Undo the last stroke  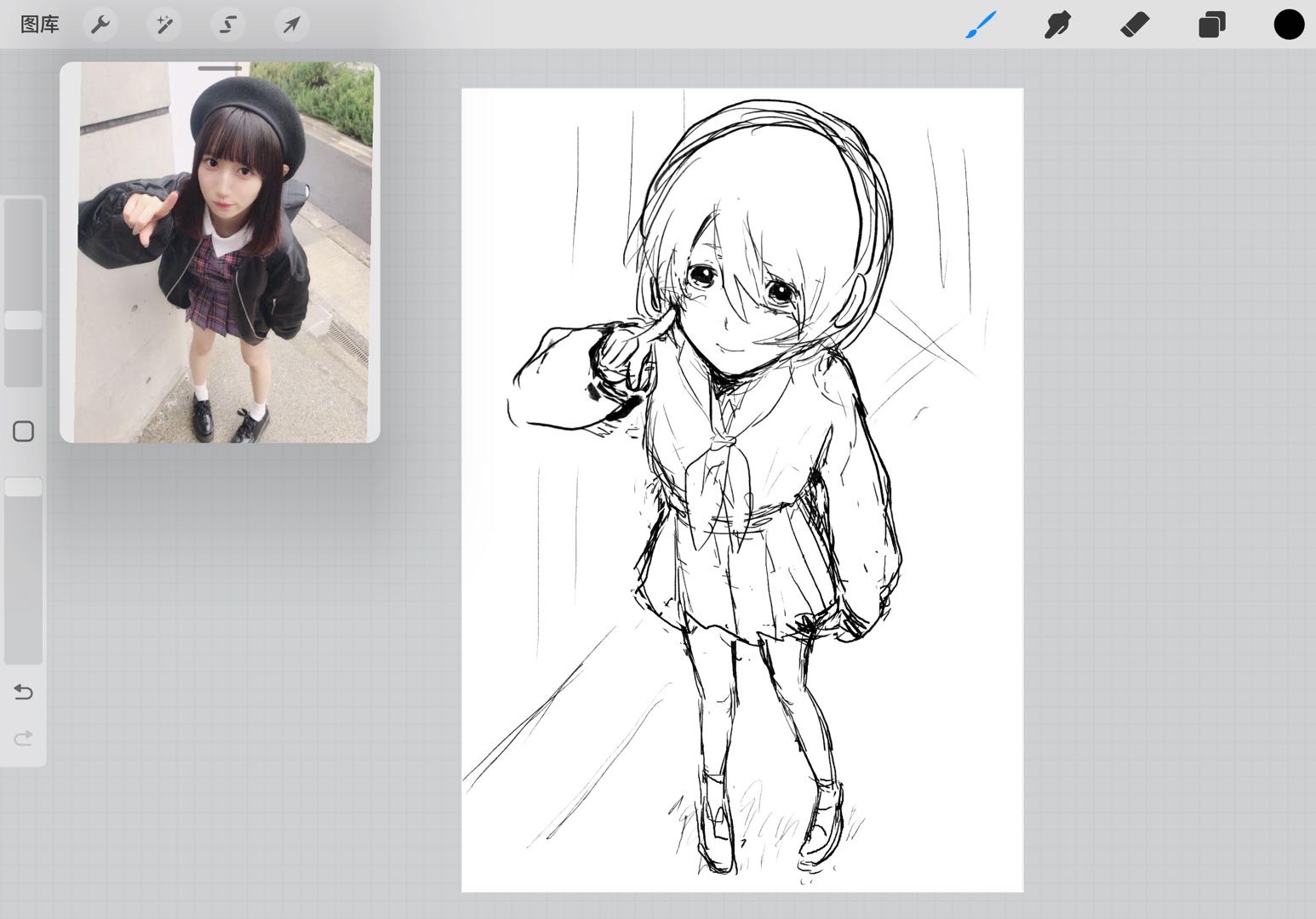click(24, 692)
